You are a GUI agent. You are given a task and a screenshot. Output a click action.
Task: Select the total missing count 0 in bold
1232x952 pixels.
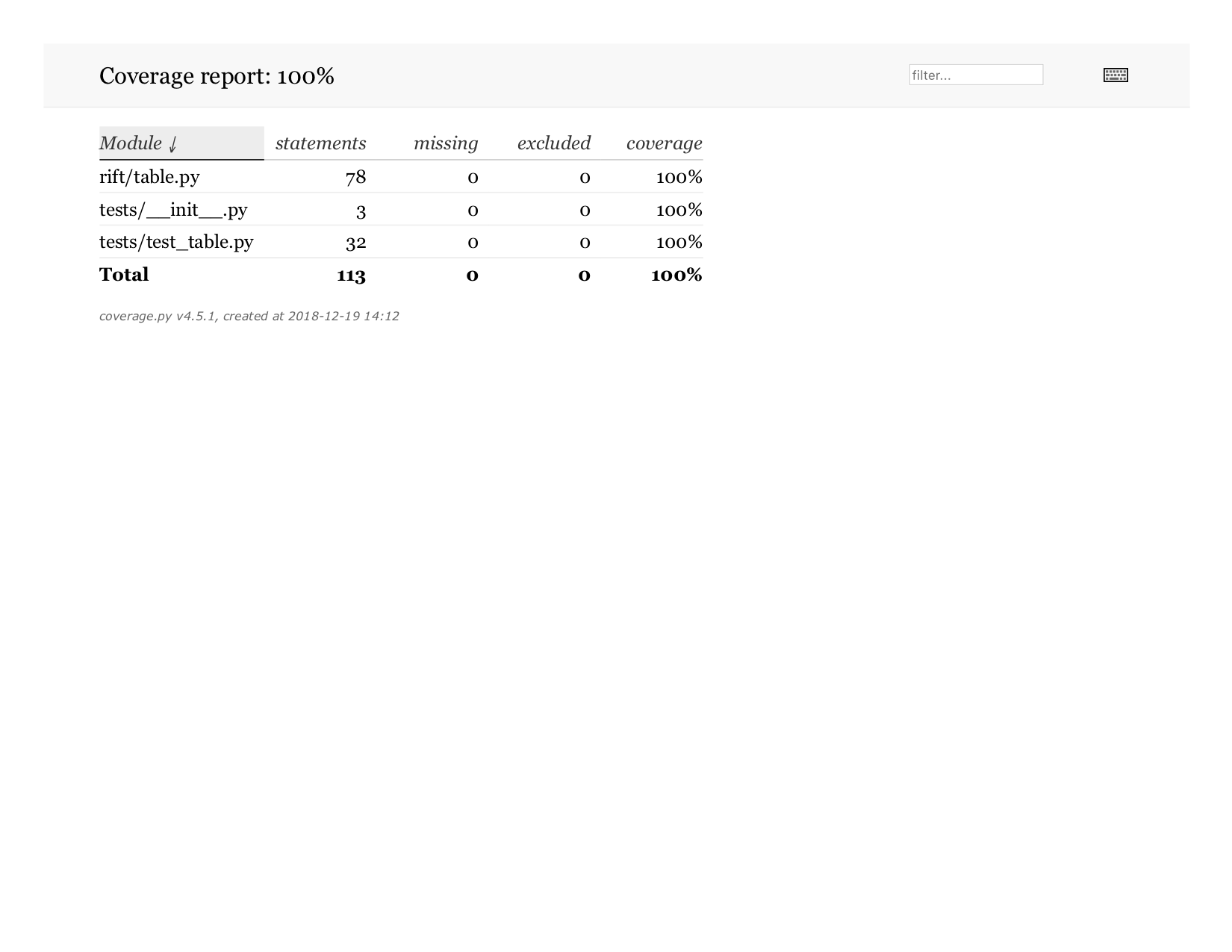click(x=472, y=276)
